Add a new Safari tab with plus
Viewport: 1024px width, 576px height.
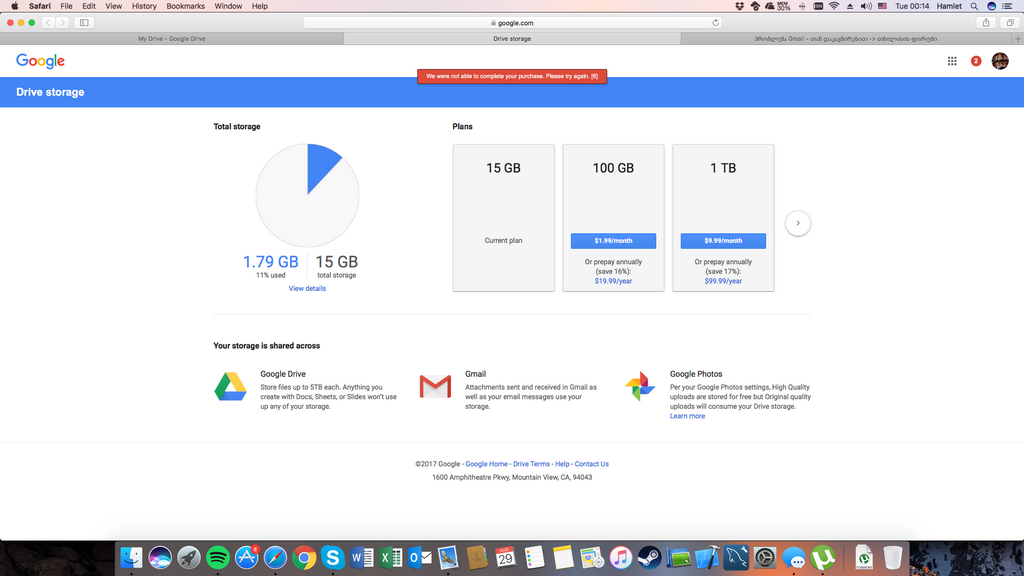[1017, 39]
